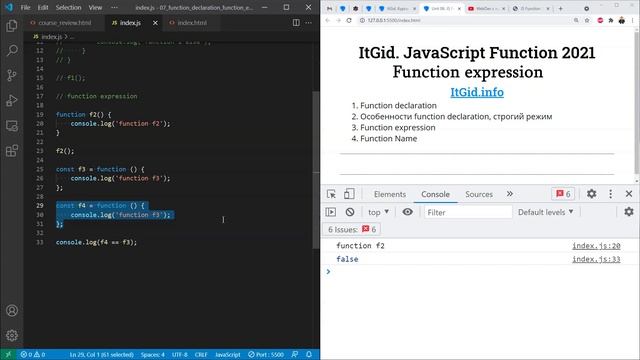Open index.js:33 source link
Viewport: 640px width, 360px height.
coord(596,259)
